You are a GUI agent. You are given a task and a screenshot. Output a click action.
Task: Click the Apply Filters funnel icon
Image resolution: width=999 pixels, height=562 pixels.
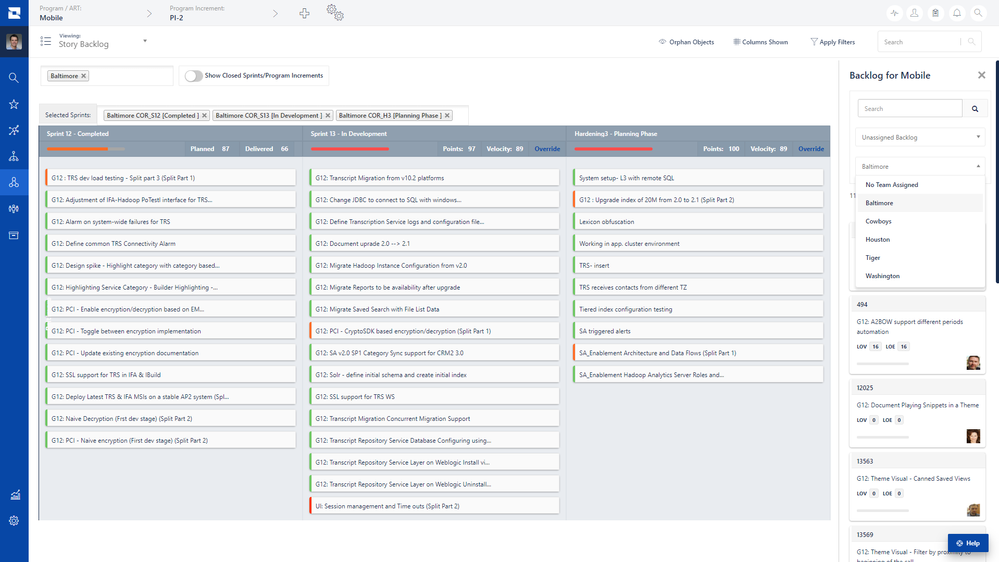(x=814, y=42)
